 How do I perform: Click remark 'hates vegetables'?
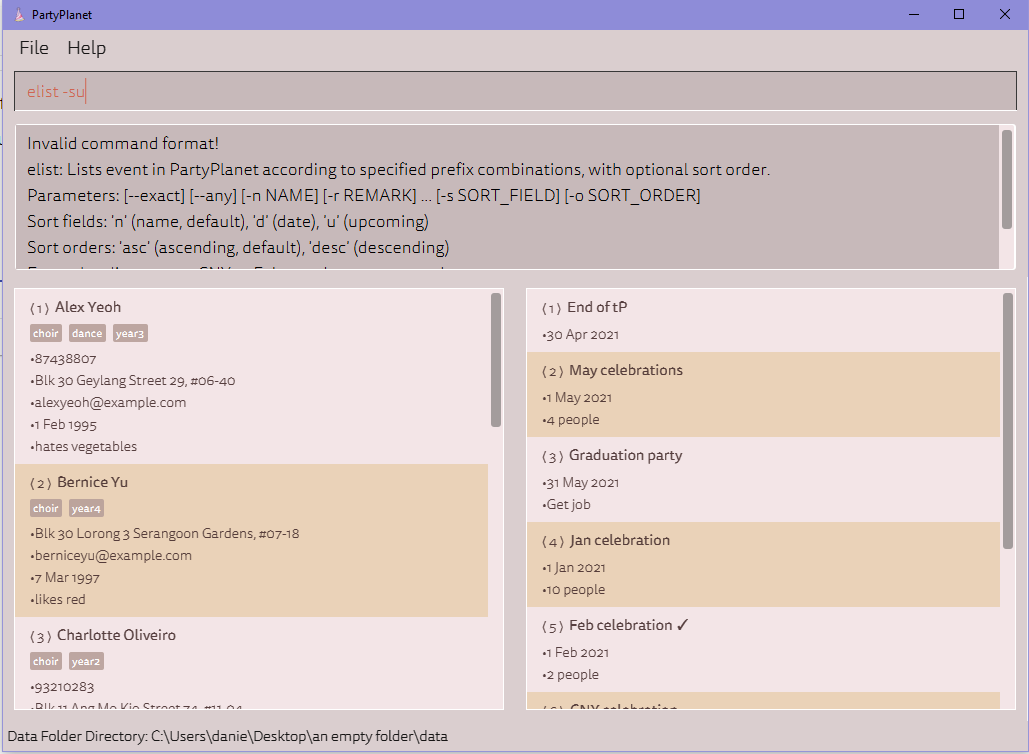pos(84,446)
